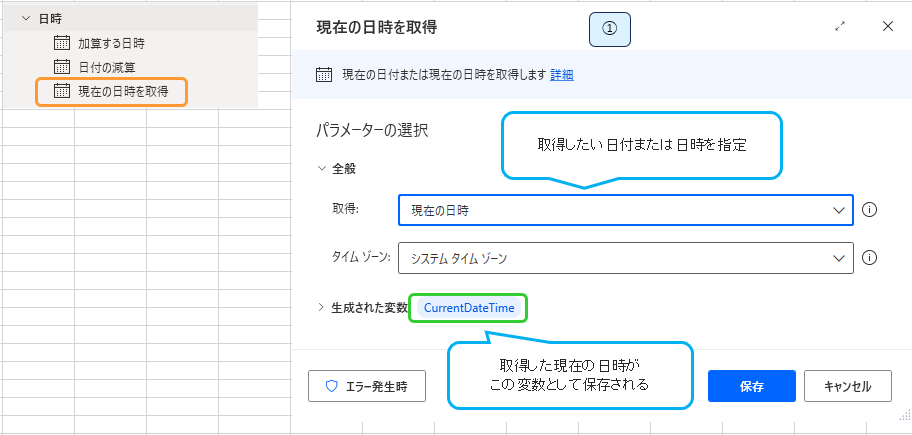The width and height of the screenshot is (912, 435).
Task: Click calendar icon beside 日付の減算
Action: 62,67
